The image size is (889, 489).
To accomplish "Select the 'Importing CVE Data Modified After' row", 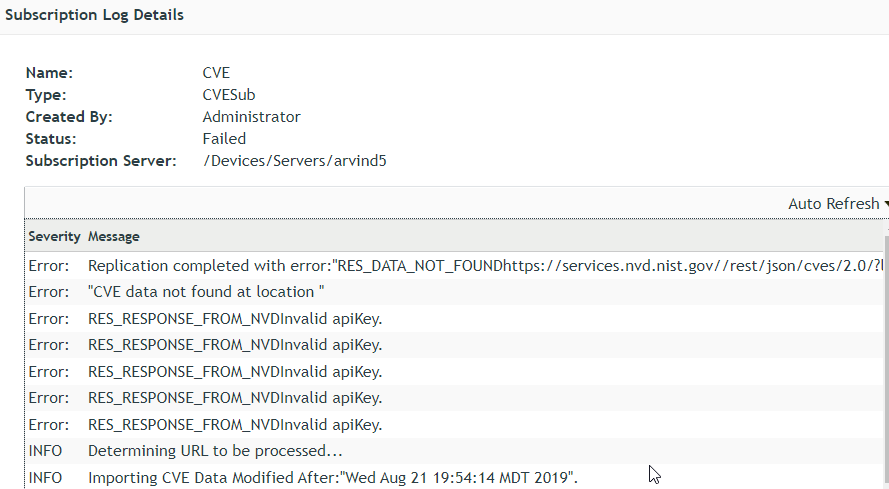I will [x=455, y=477].
